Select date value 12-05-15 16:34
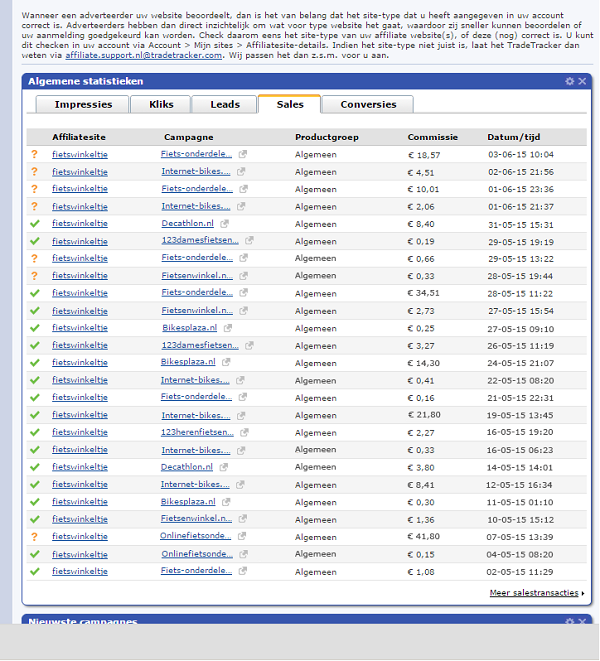600x661 pixels. pyautogui.click(x=519, y=485)
